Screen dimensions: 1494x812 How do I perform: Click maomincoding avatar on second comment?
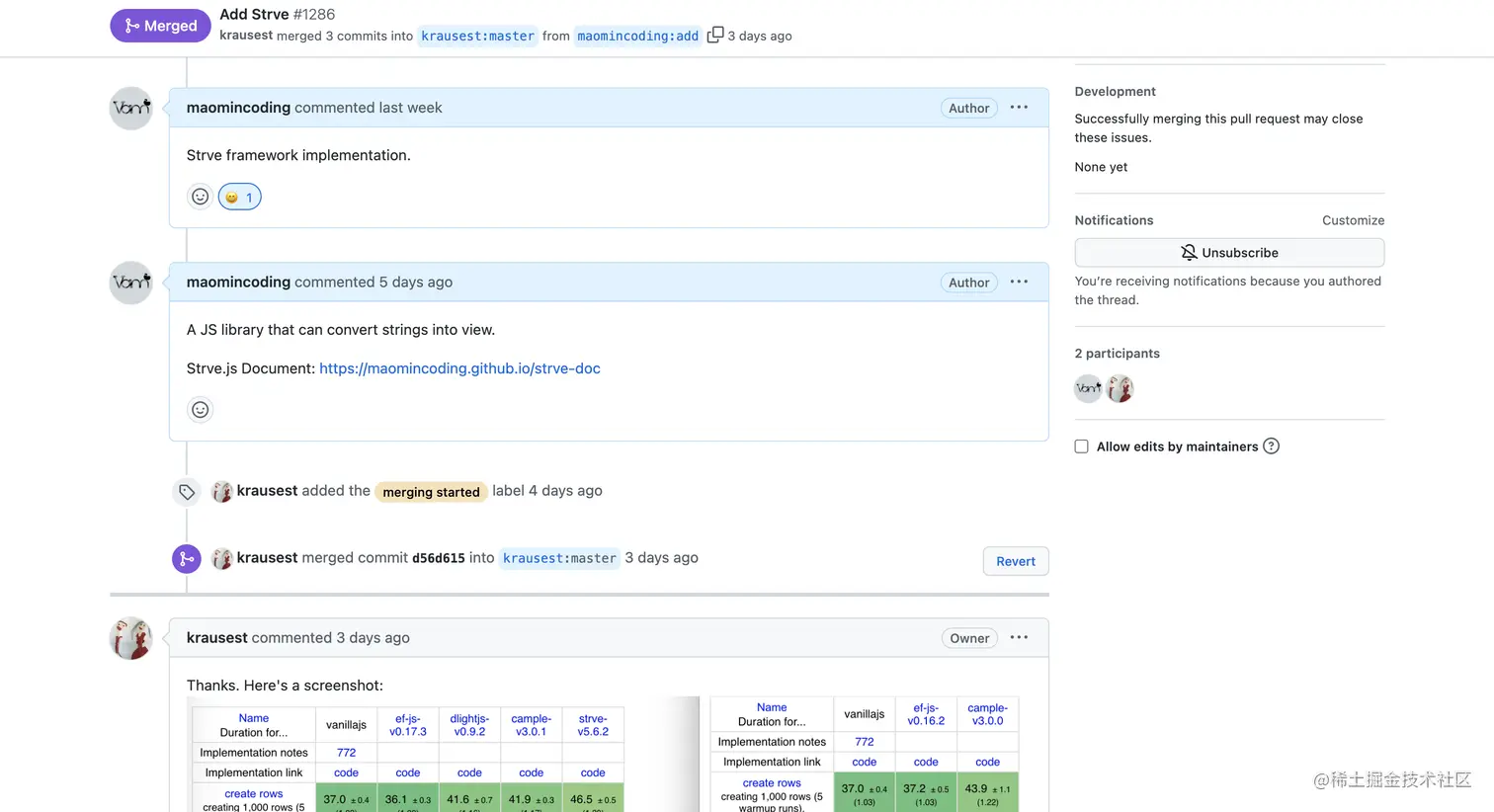[x=130, y=283]
